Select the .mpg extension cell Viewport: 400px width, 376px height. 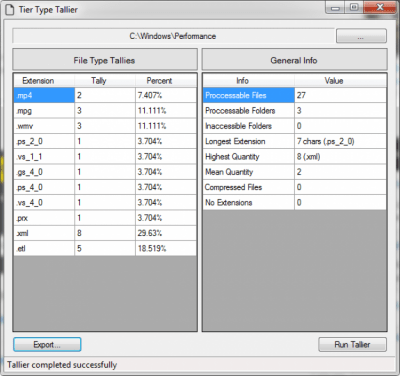pos(44,111)
